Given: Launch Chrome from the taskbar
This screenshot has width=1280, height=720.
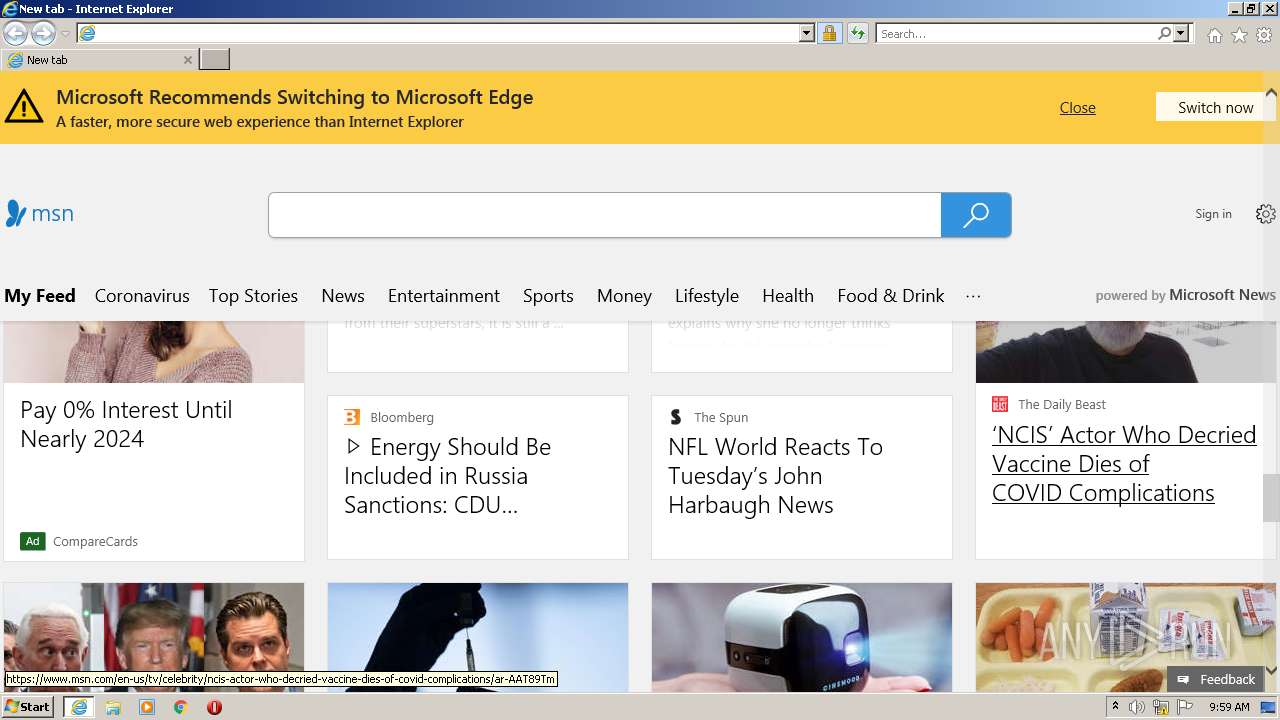Looking at the screenshot, I should tap(181, 707).
